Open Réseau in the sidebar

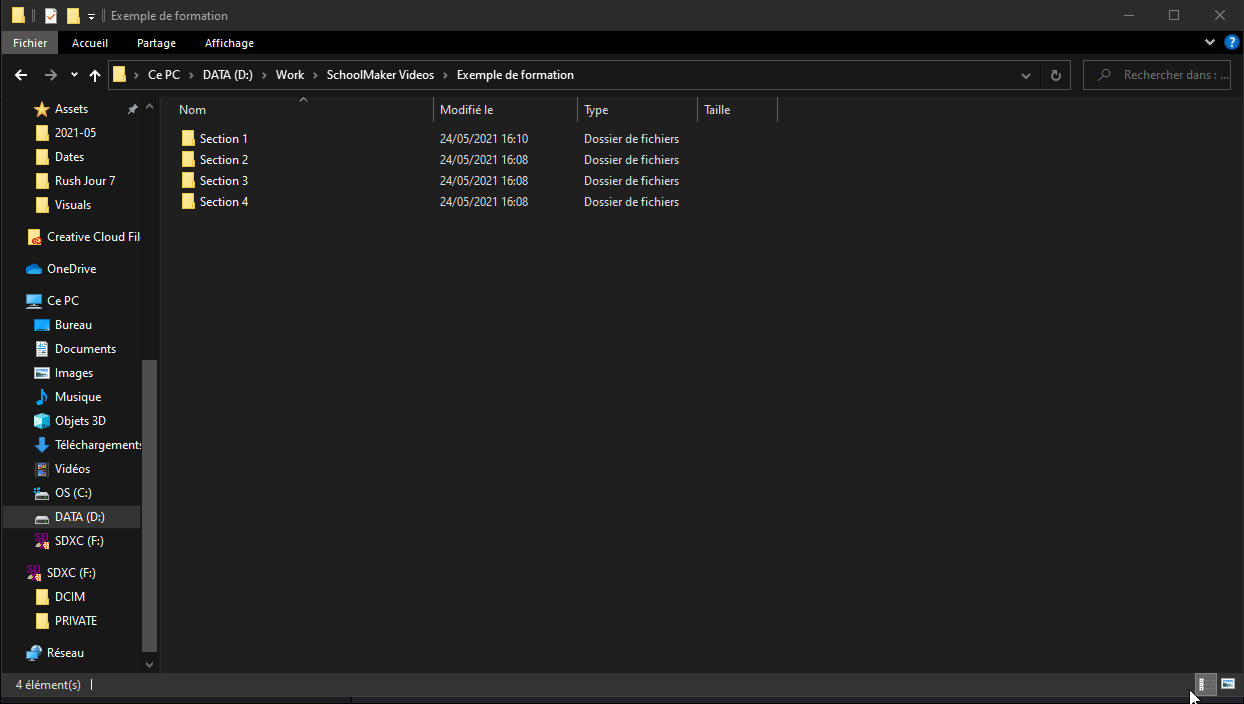(x=65, y=653)
